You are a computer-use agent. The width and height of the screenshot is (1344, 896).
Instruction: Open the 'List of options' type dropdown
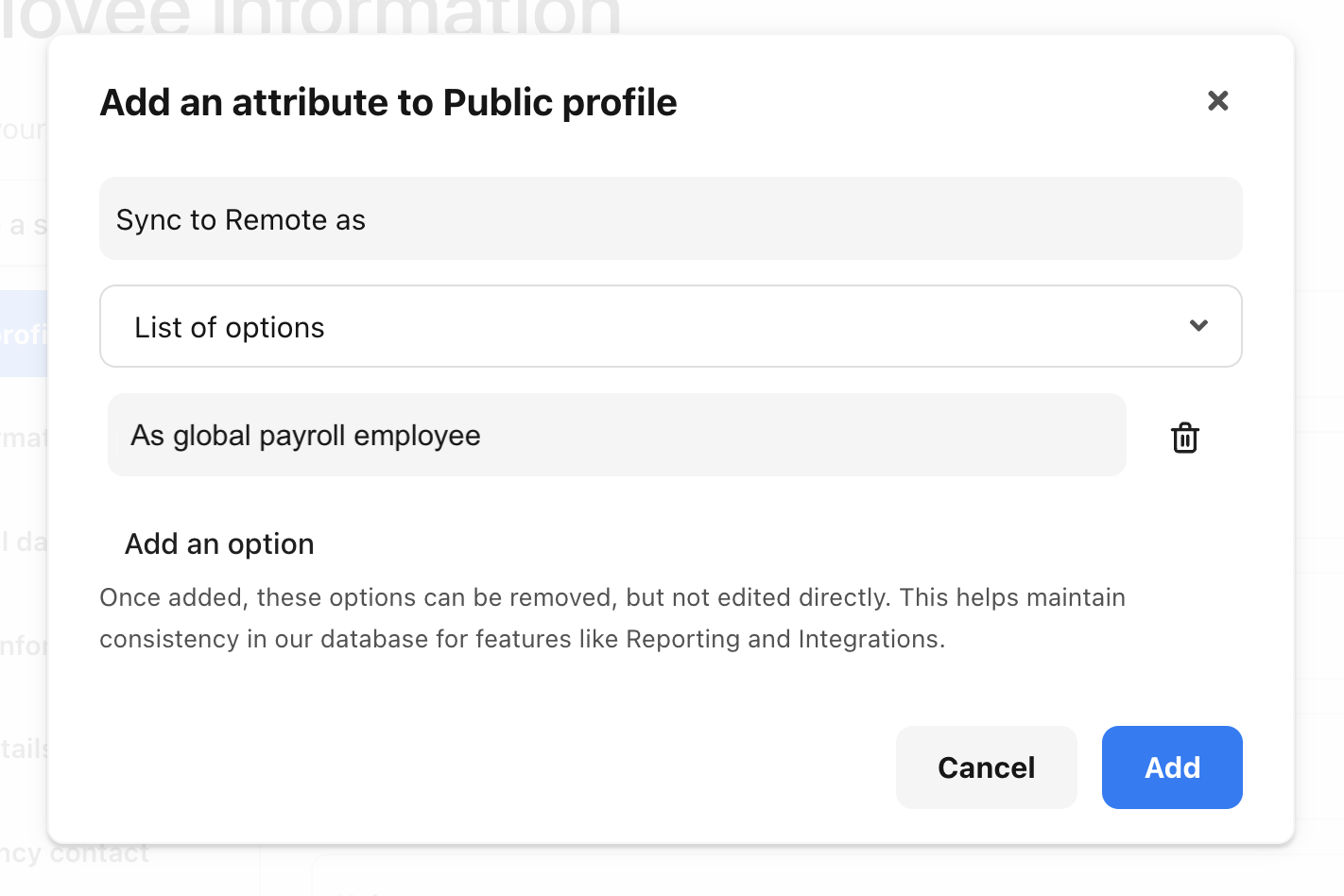click(670, 326)
